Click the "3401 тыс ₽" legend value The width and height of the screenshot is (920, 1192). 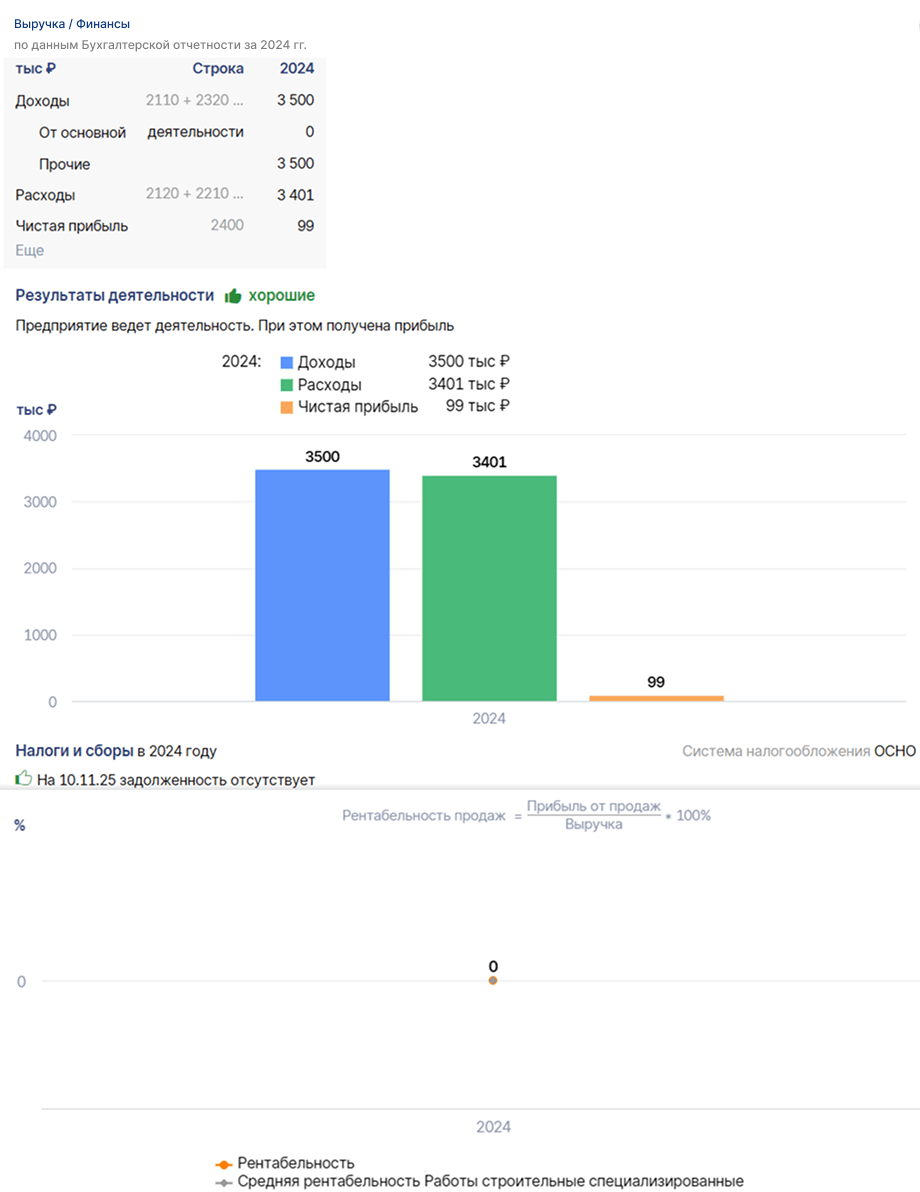point(468,384)
